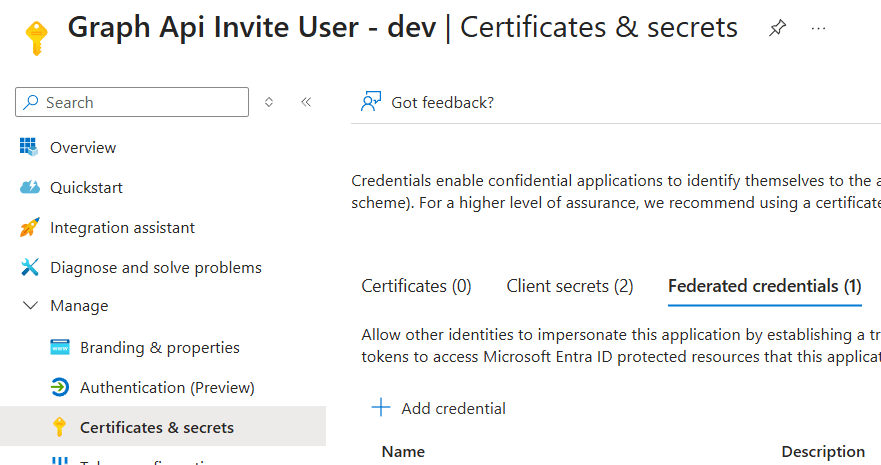Click the Integration assistant rocket icon
Image resolution: width=881 pixels, height=465 pixels.
(29, 227)
